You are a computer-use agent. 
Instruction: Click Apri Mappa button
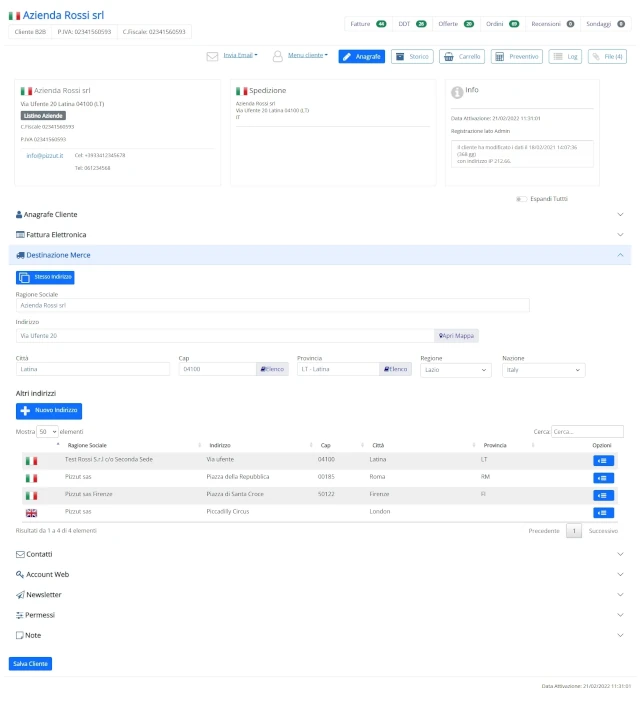456,336
